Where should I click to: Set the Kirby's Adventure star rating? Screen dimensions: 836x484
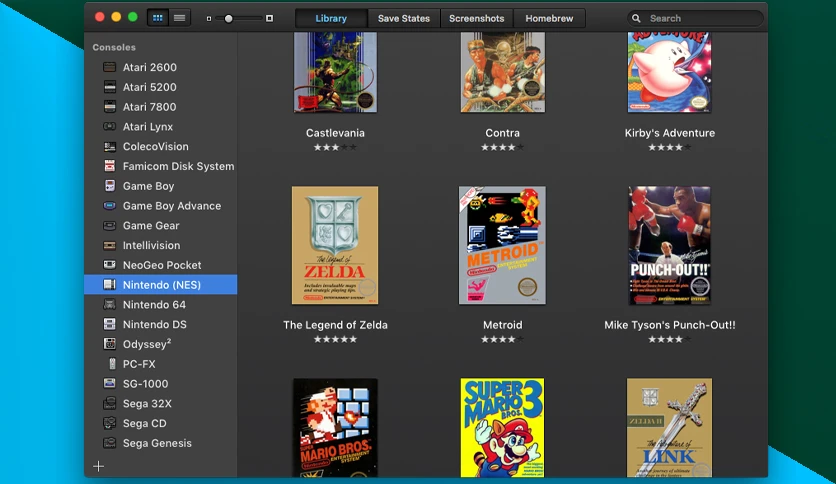[x=670, y=147]
